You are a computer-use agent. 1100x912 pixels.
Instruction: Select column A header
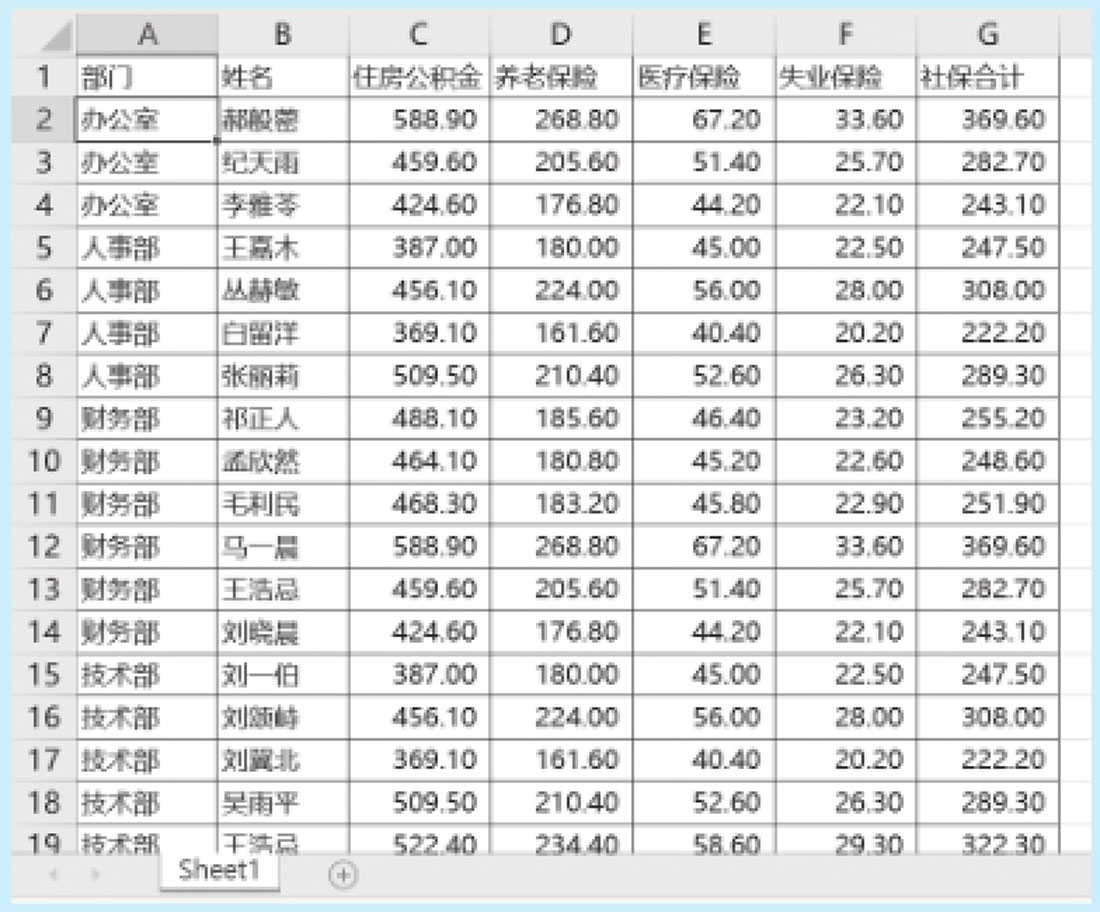pyautogui.click(x=147, y=34)
